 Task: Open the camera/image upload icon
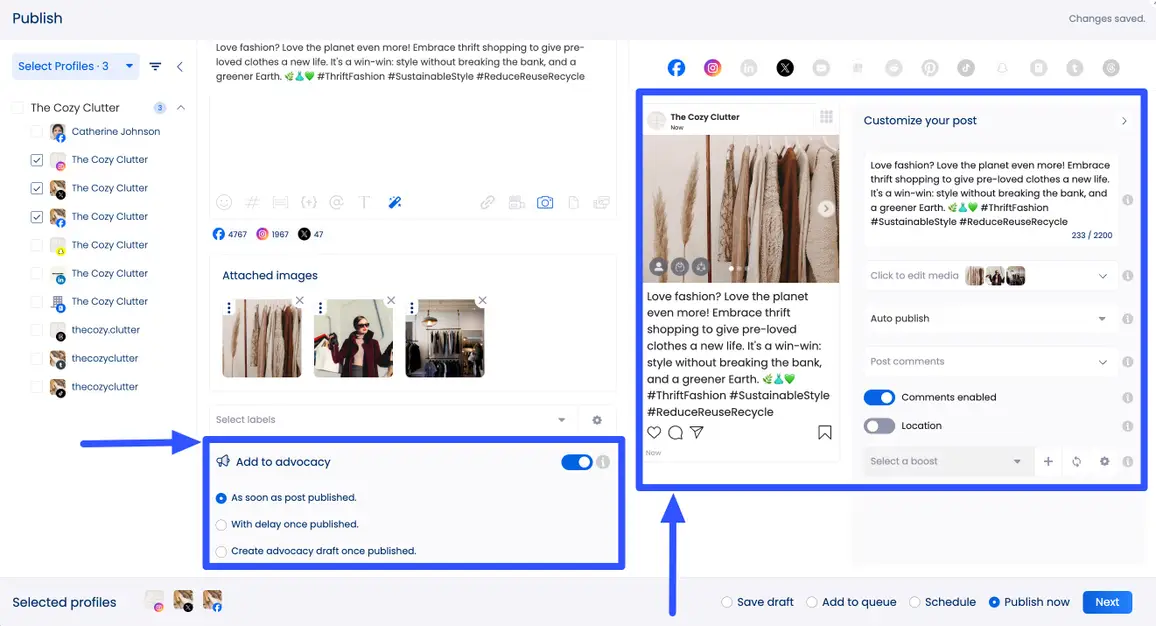[545, 202]
